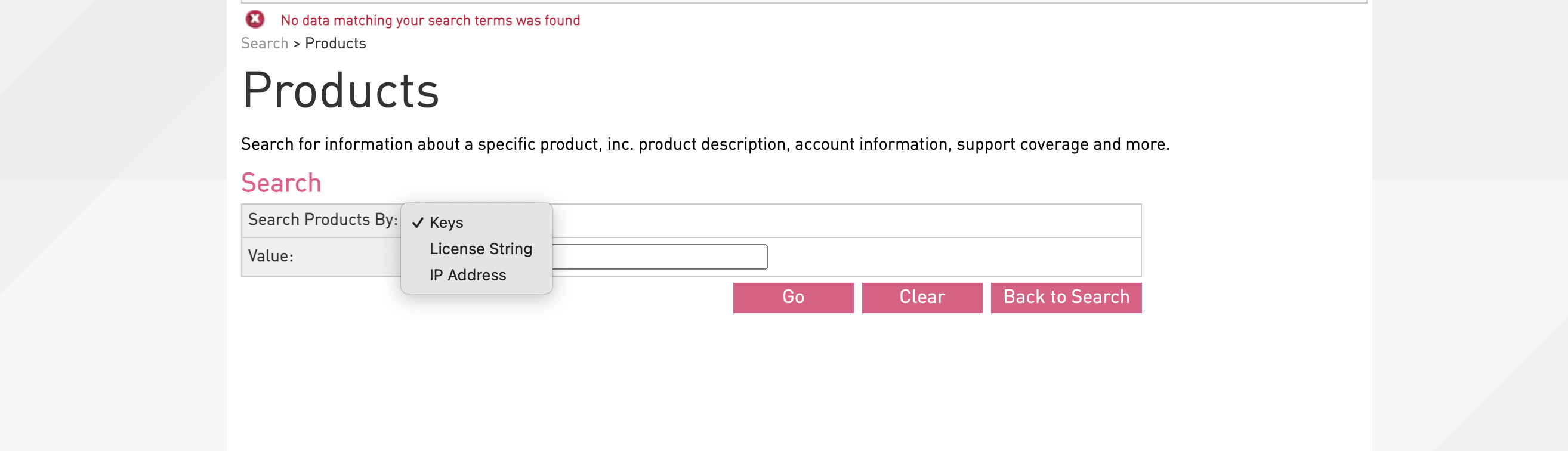Click the 'Value:' field label

coord(270,257)
